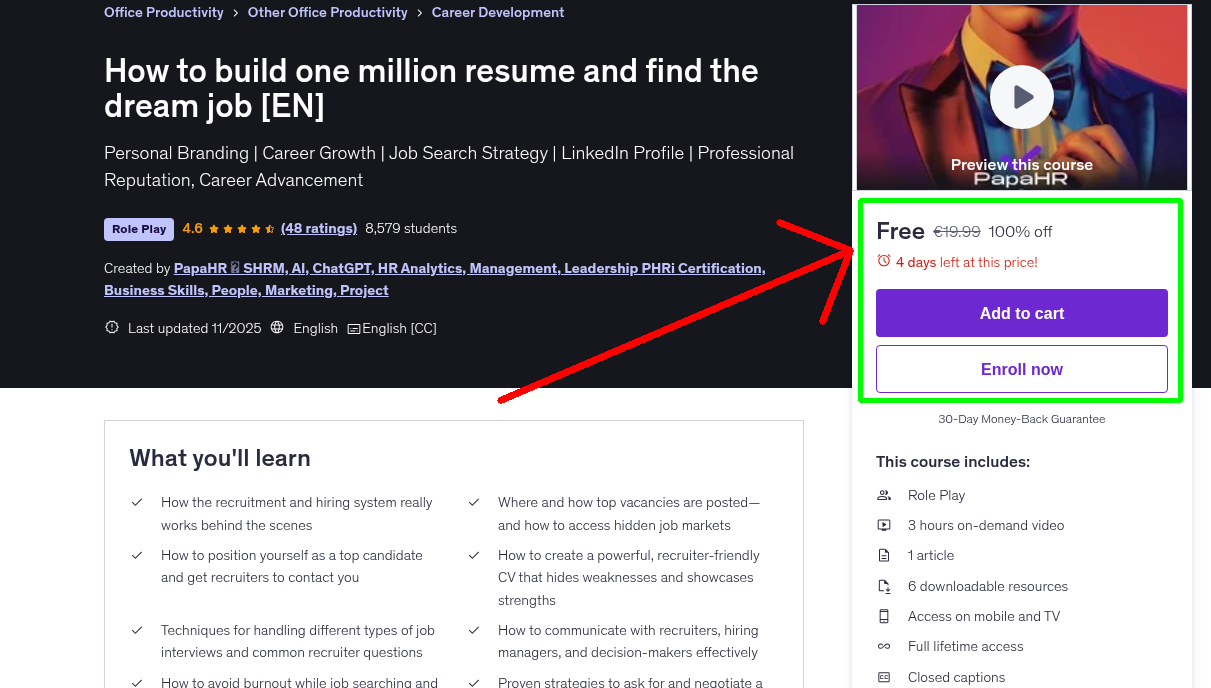Screen dimensions: 1211x688
Task: Click the closed captions icon
Action: [884, 677]
